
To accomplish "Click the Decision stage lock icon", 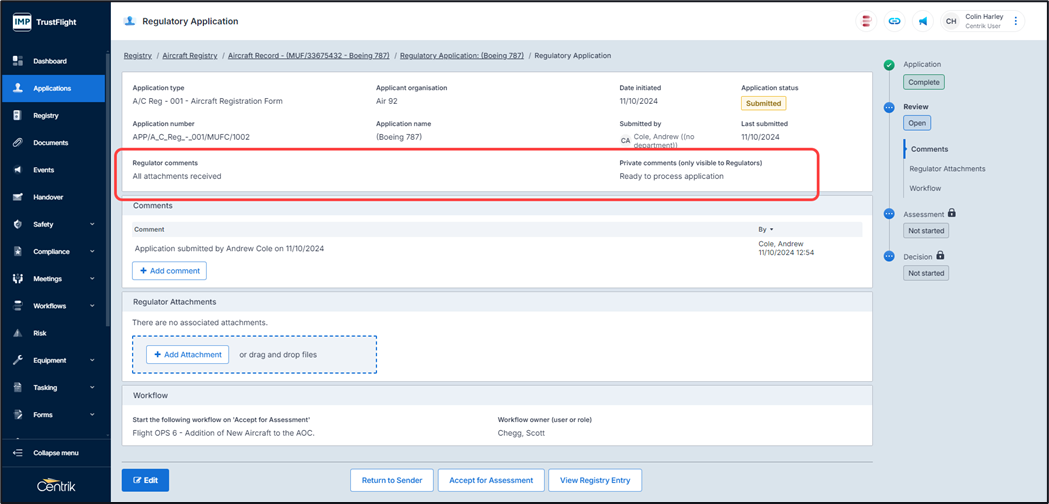I will (x=940, y=256).
